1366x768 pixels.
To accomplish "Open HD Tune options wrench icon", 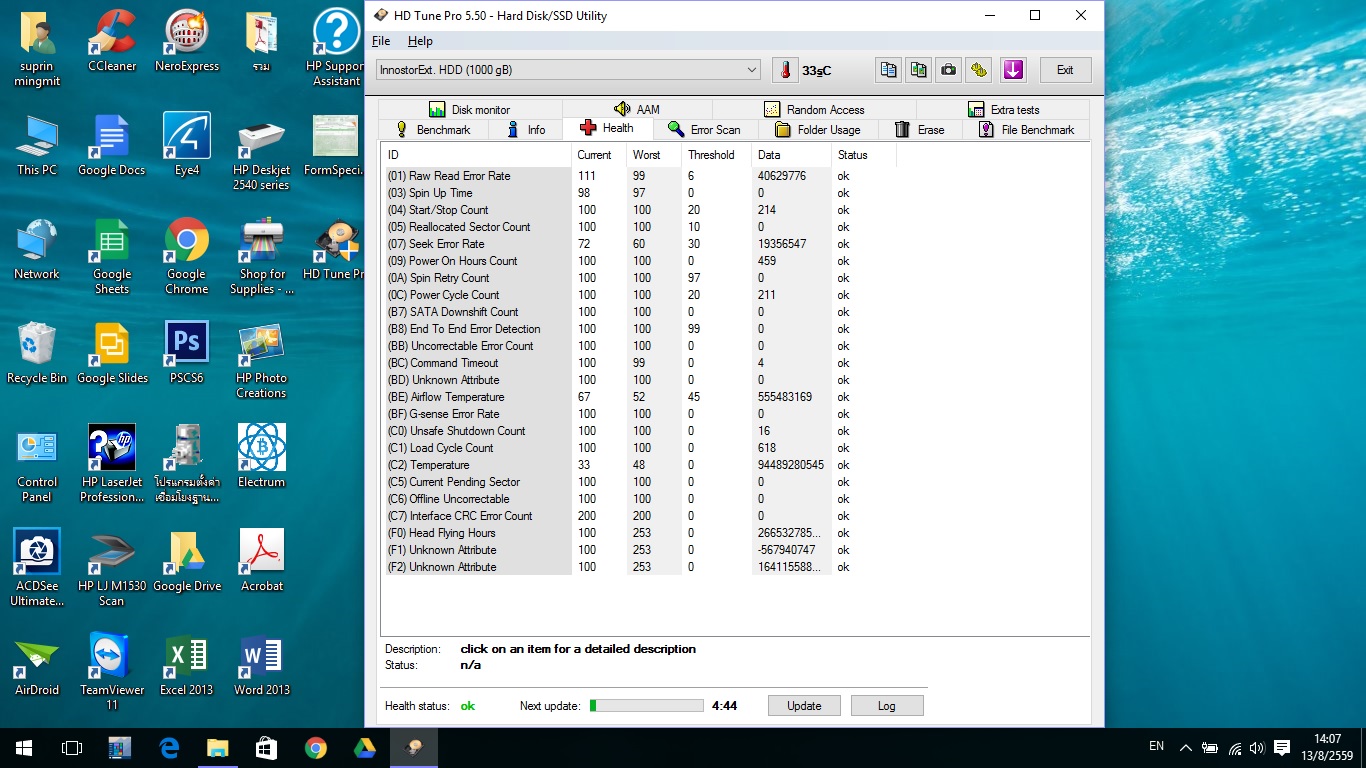I will [979, 70].
